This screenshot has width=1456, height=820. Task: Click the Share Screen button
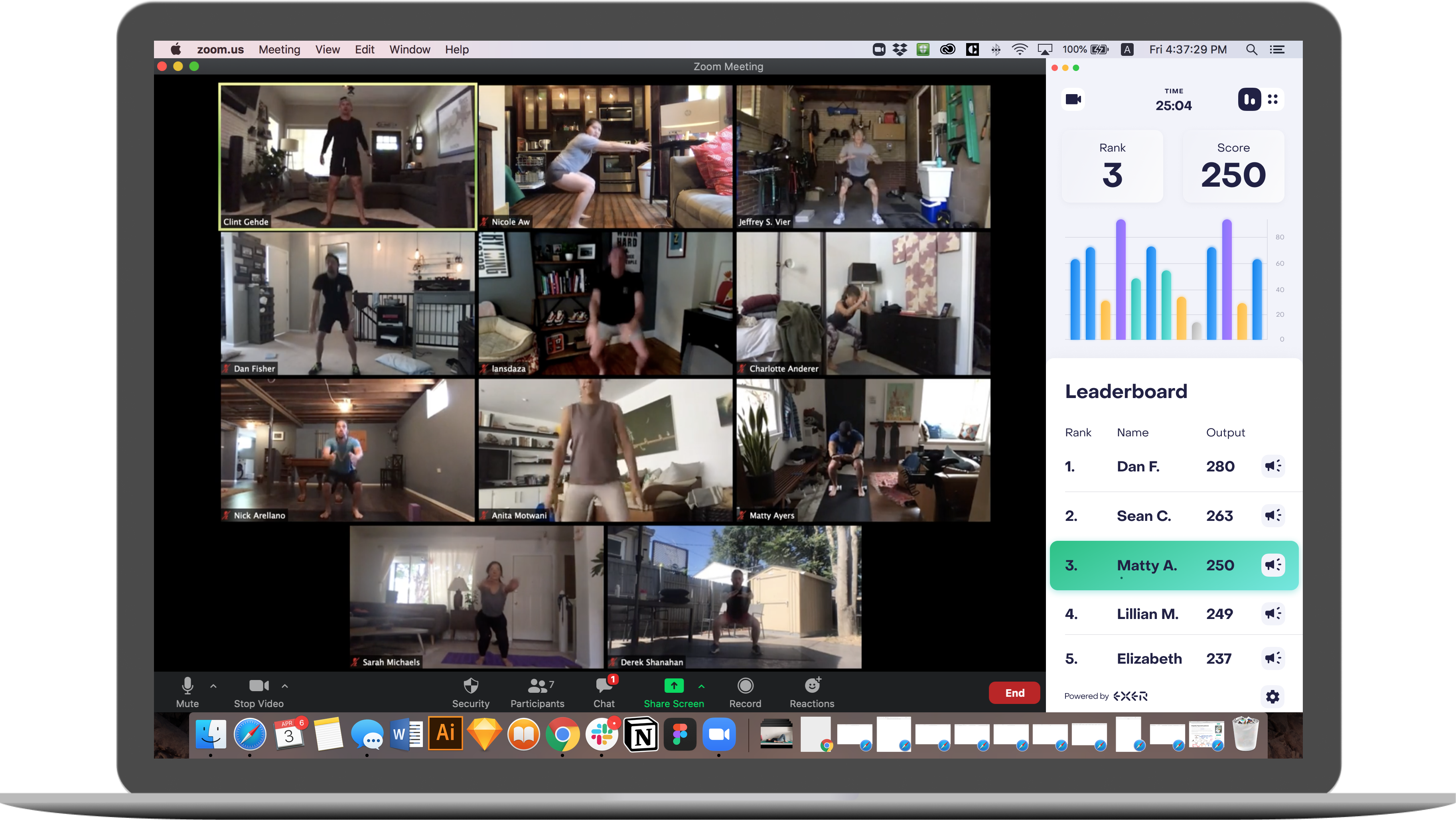[674, 686]
